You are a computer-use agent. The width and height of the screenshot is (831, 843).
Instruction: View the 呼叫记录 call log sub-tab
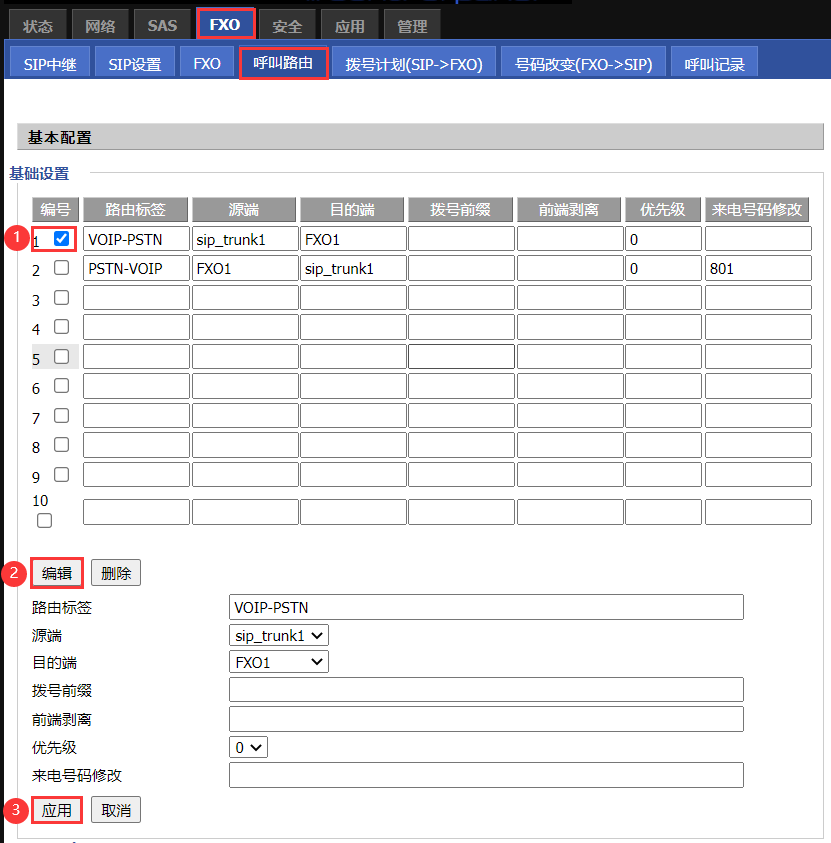tap(714, 64)
